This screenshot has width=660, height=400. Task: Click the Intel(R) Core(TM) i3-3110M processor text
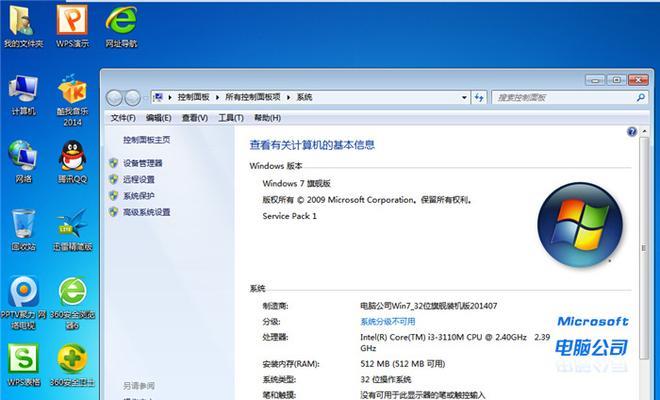(x=455, y=342)
